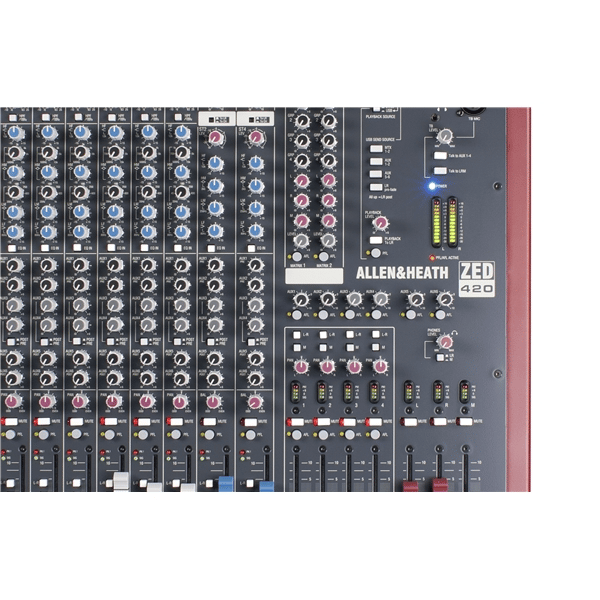Click the right (R) main LED level meter
Image resolution: width=600 pixels, height=600 pixels.
[x=452, y=222]
